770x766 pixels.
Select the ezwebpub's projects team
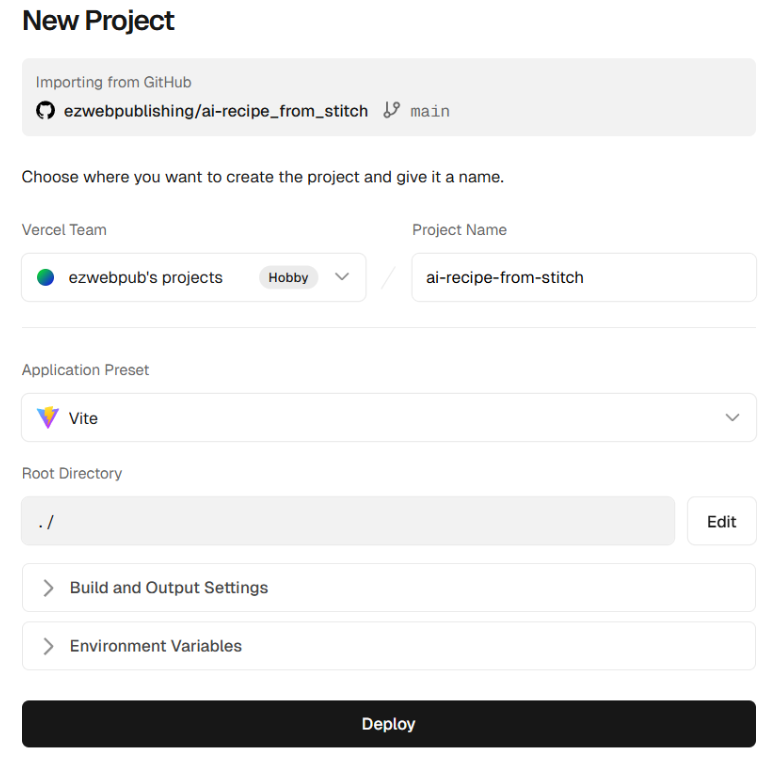coord(146,278)
